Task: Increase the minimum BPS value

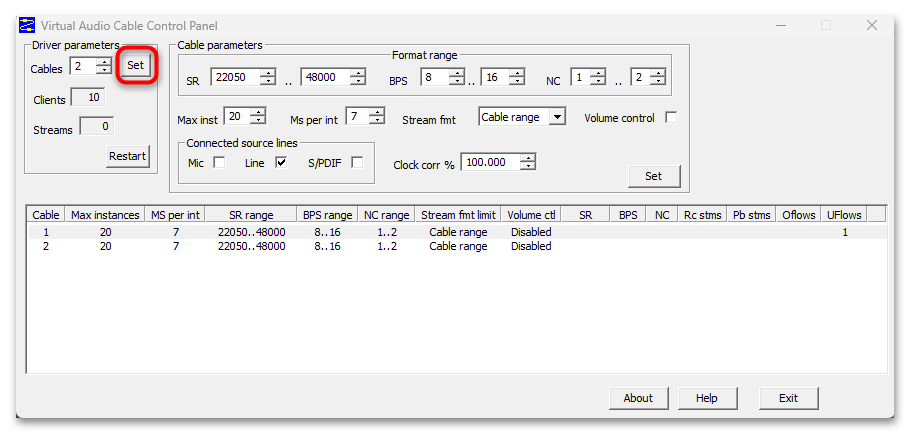Action: (457, 73)
